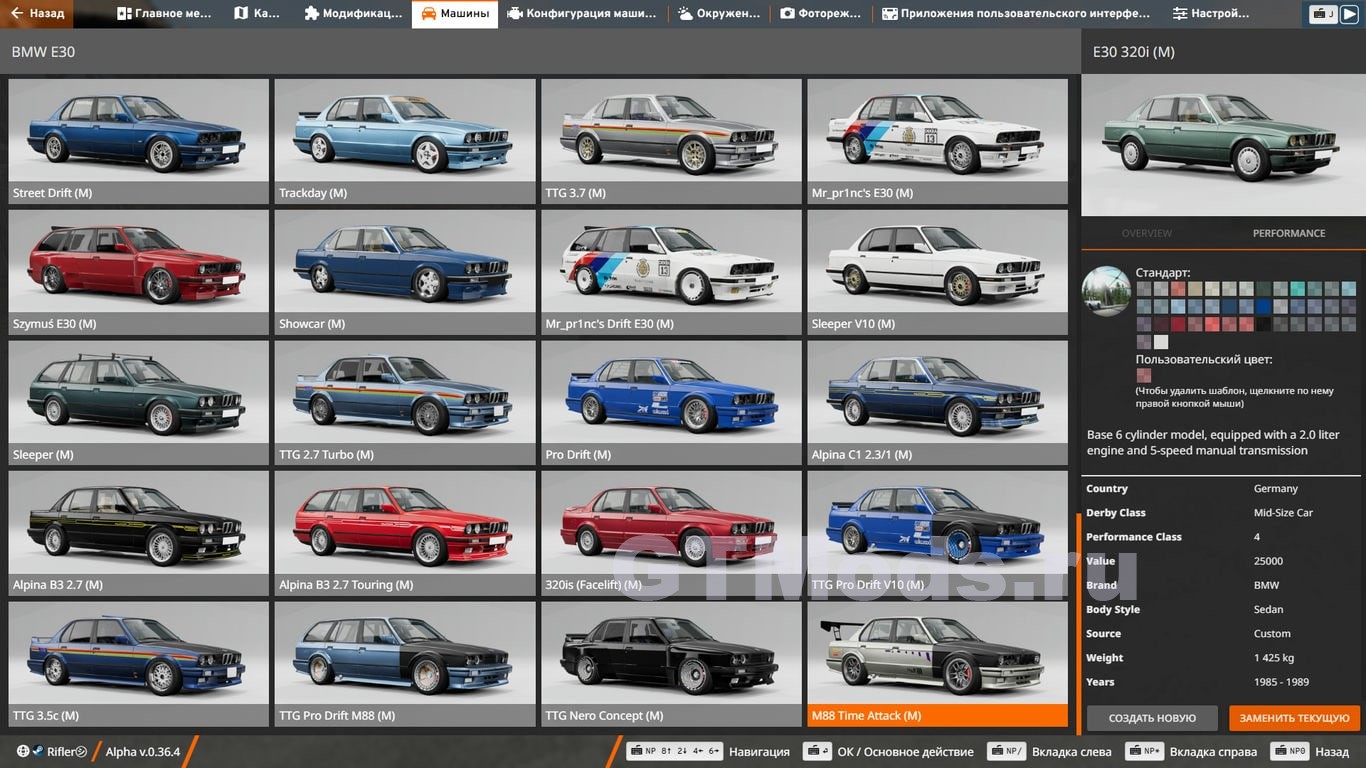Select the Pro Drift (M) car

coord(671,403)
